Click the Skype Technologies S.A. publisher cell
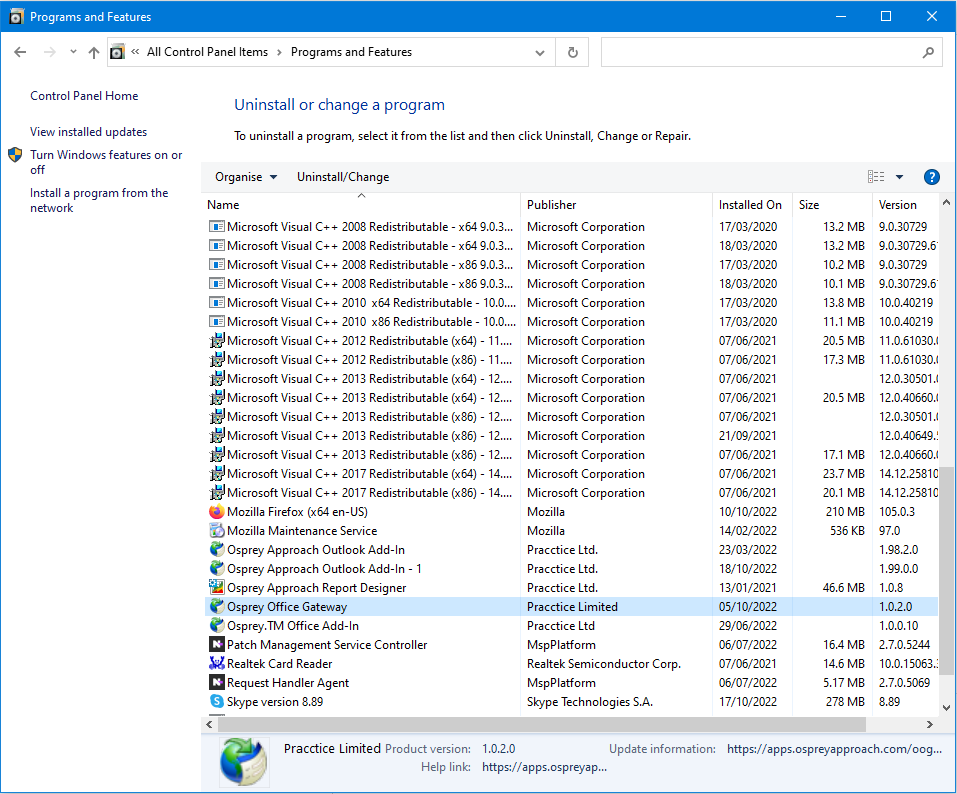Viewport: 957px width, 794px height. coord(590,702)
